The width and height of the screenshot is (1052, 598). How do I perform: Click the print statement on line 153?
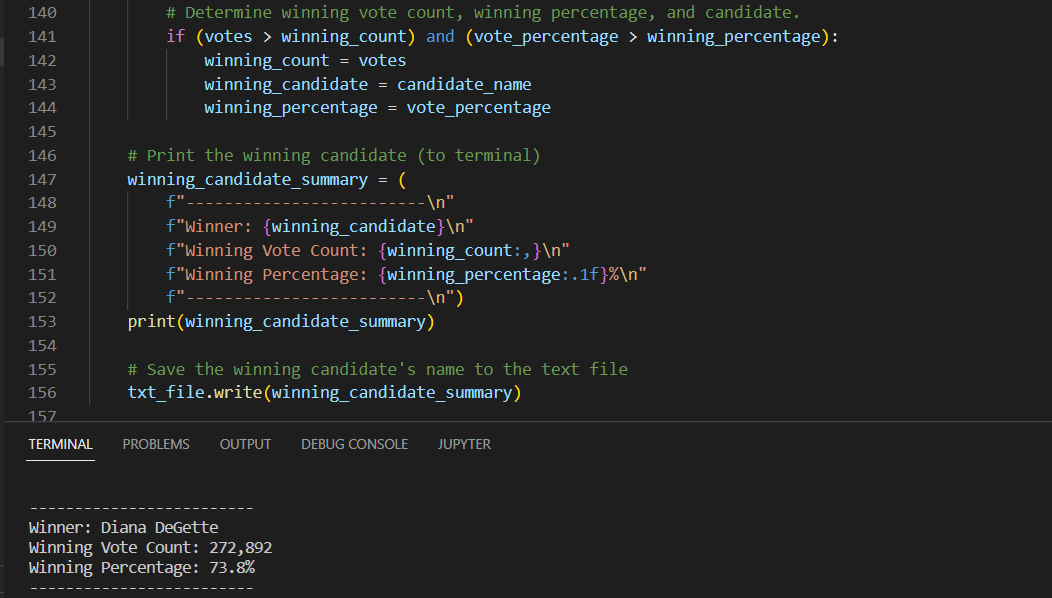point(150,321)
